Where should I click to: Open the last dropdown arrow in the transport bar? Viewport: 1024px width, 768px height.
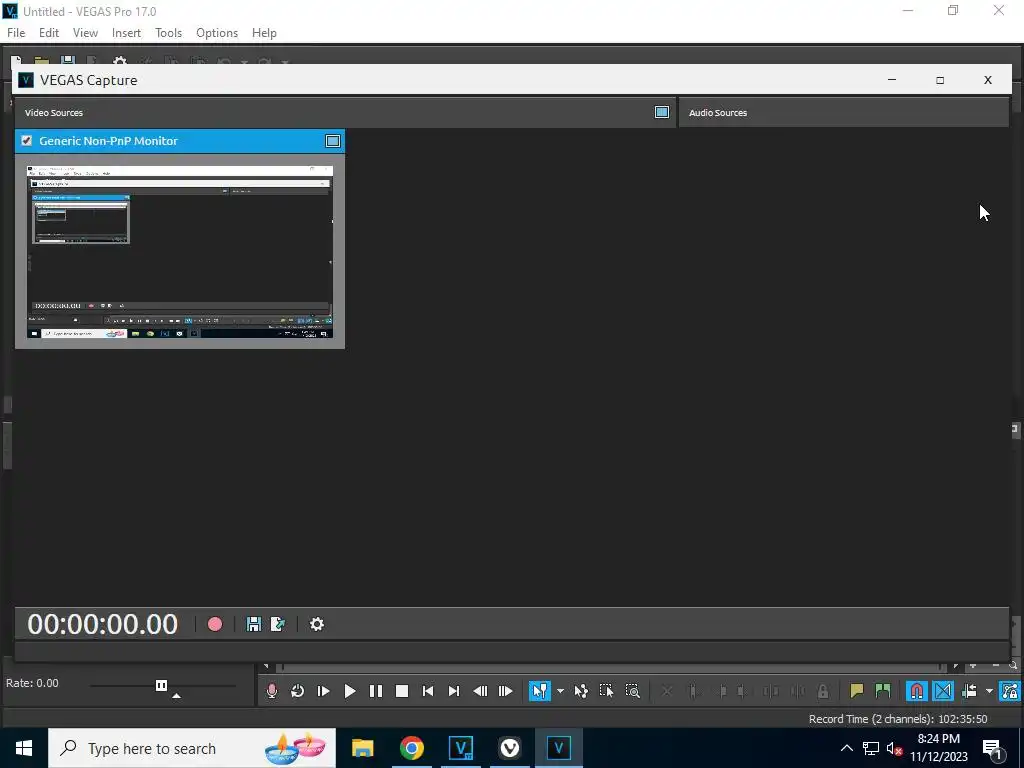[989, 691]
